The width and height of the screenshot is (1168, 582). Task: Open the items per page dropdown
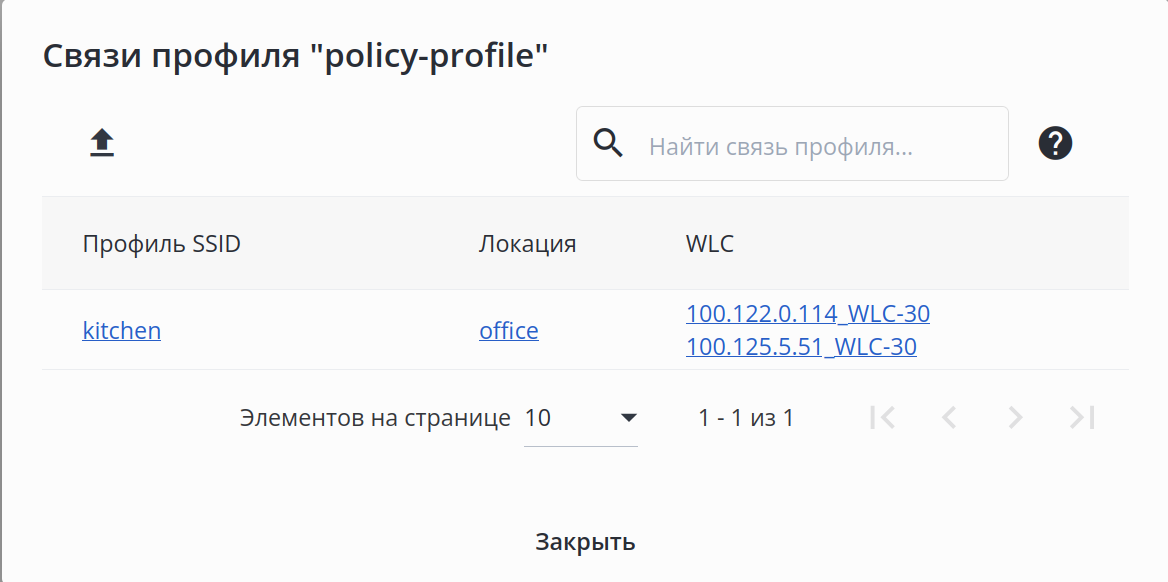[581, 418]
